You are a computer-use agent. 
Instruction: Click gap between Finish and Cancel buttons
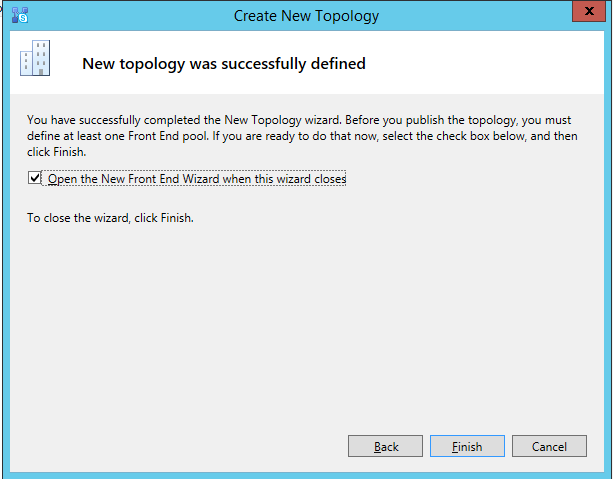[x=508, y=447]
